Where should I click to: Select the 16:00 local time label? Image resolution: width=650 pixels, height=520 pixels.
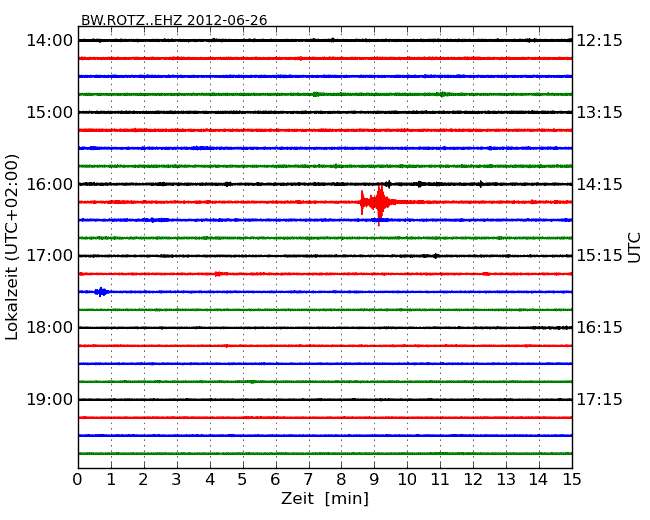click(x=50, y=184)
